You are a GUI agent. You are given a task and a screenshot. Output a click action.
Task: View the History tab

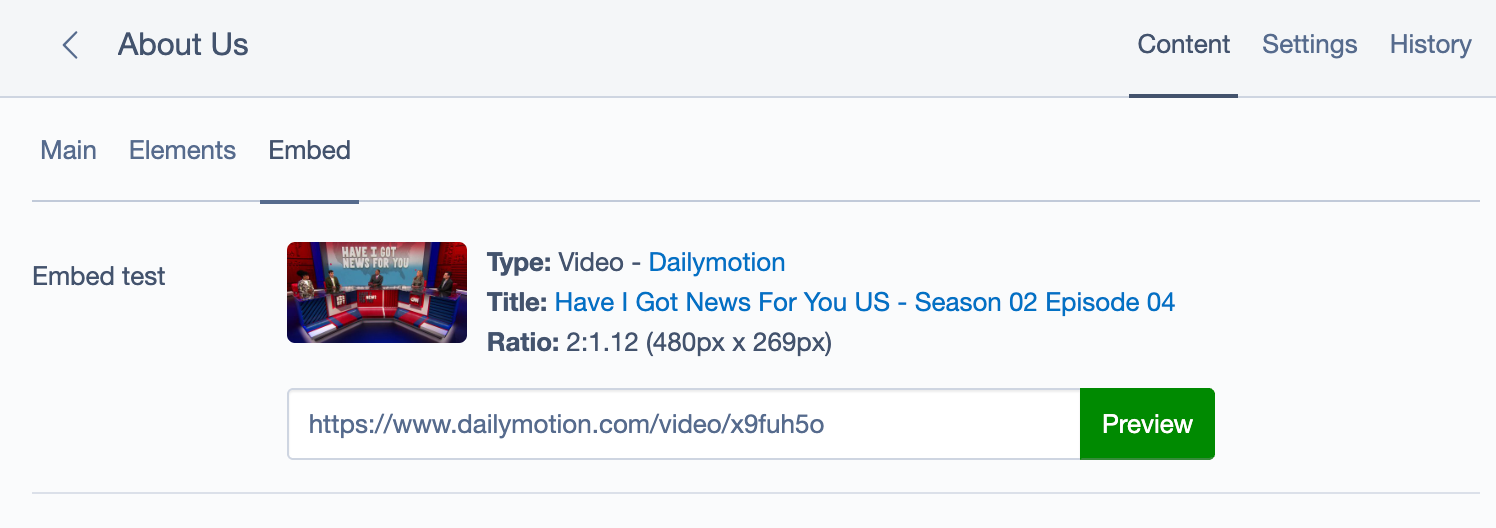(1430, 45)
